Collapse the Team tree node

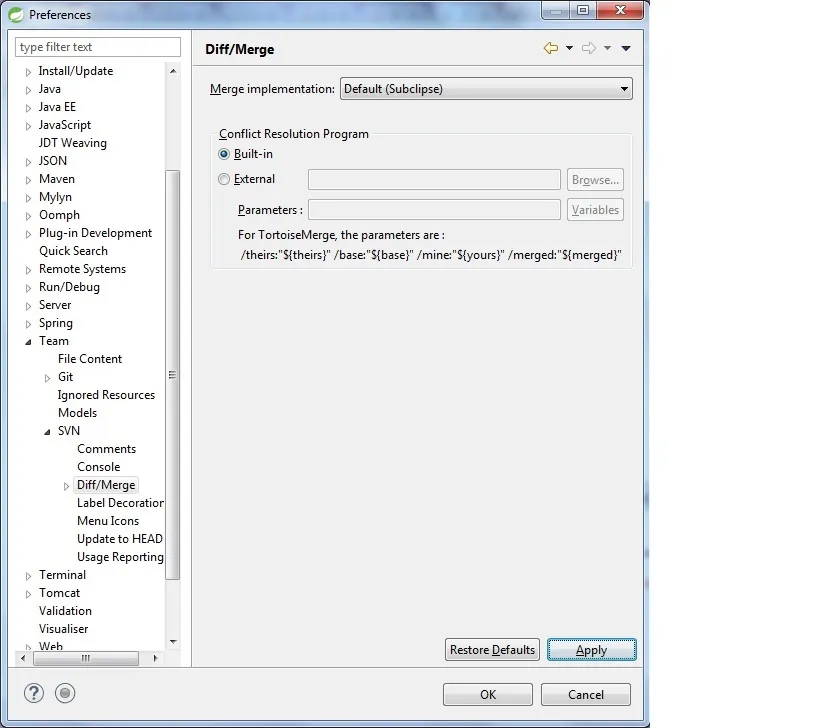28,342
